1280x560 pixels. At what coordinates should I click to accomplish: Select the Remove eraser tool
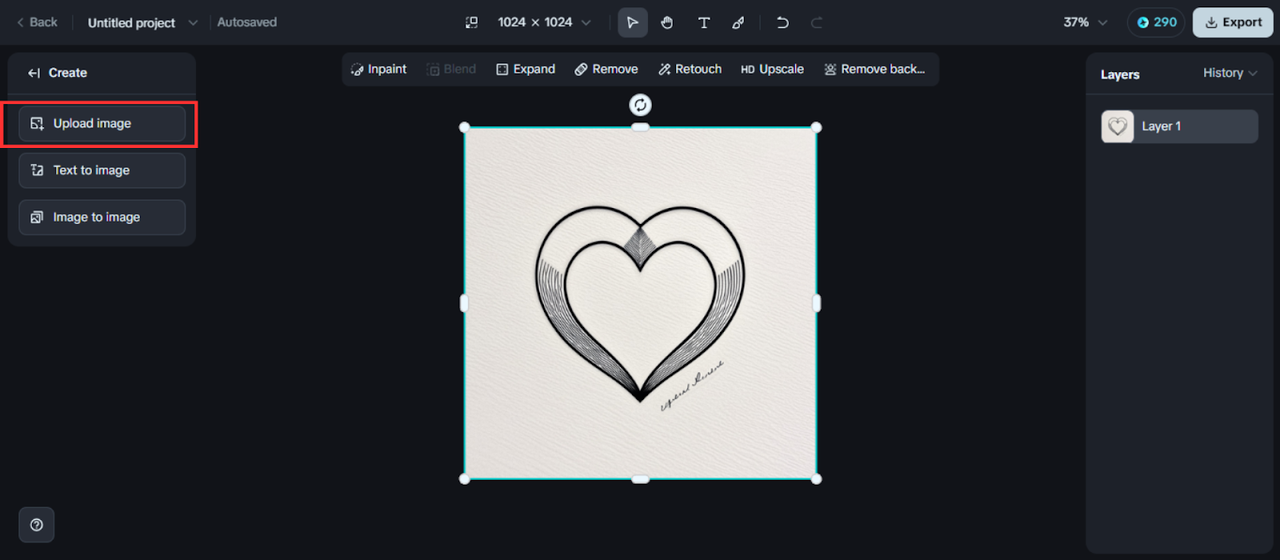pyautogui.click(x=606, y=69)
